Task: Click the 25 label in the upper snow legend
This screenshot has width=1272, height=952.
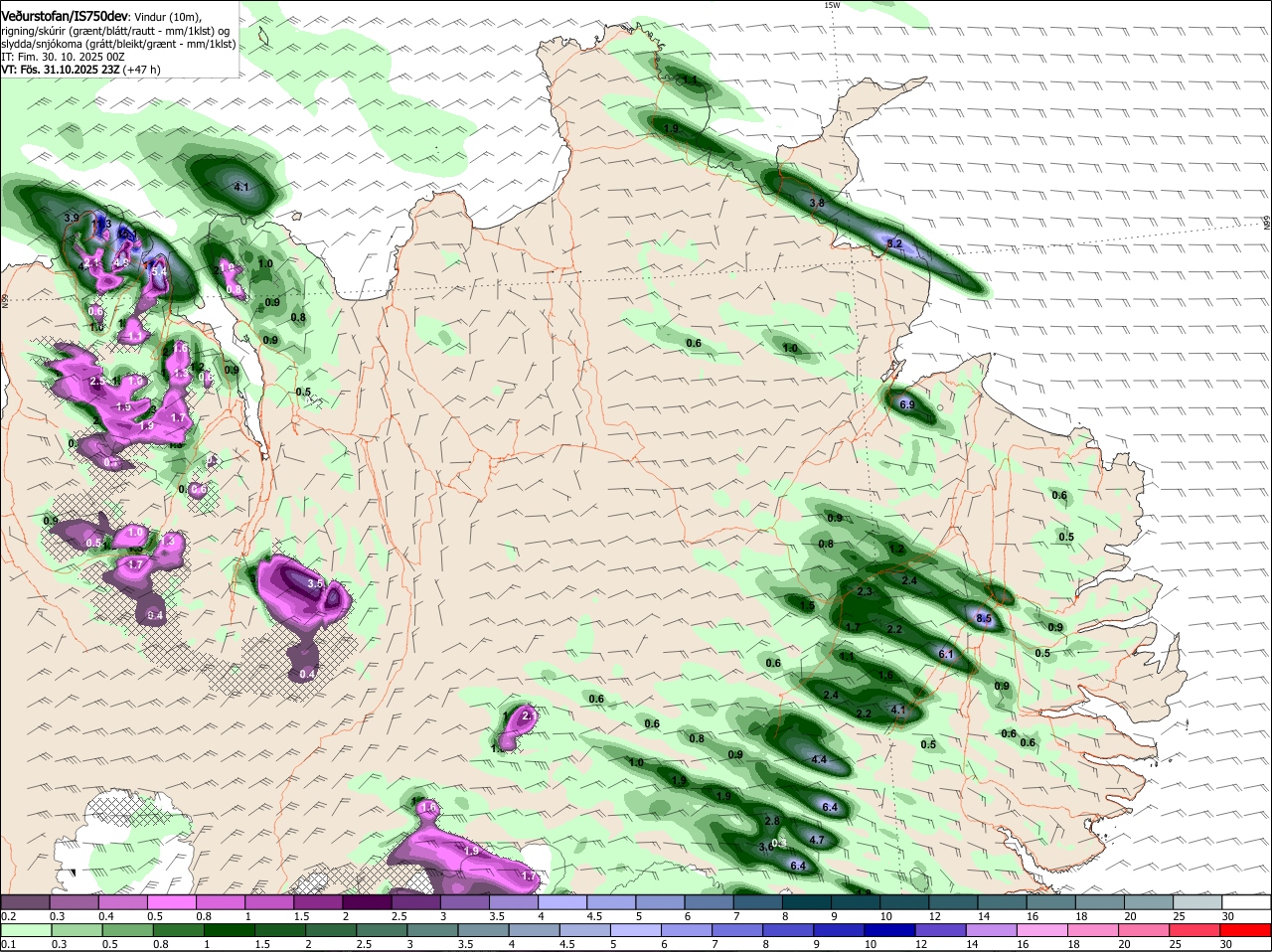Action: click(1179, 915)
